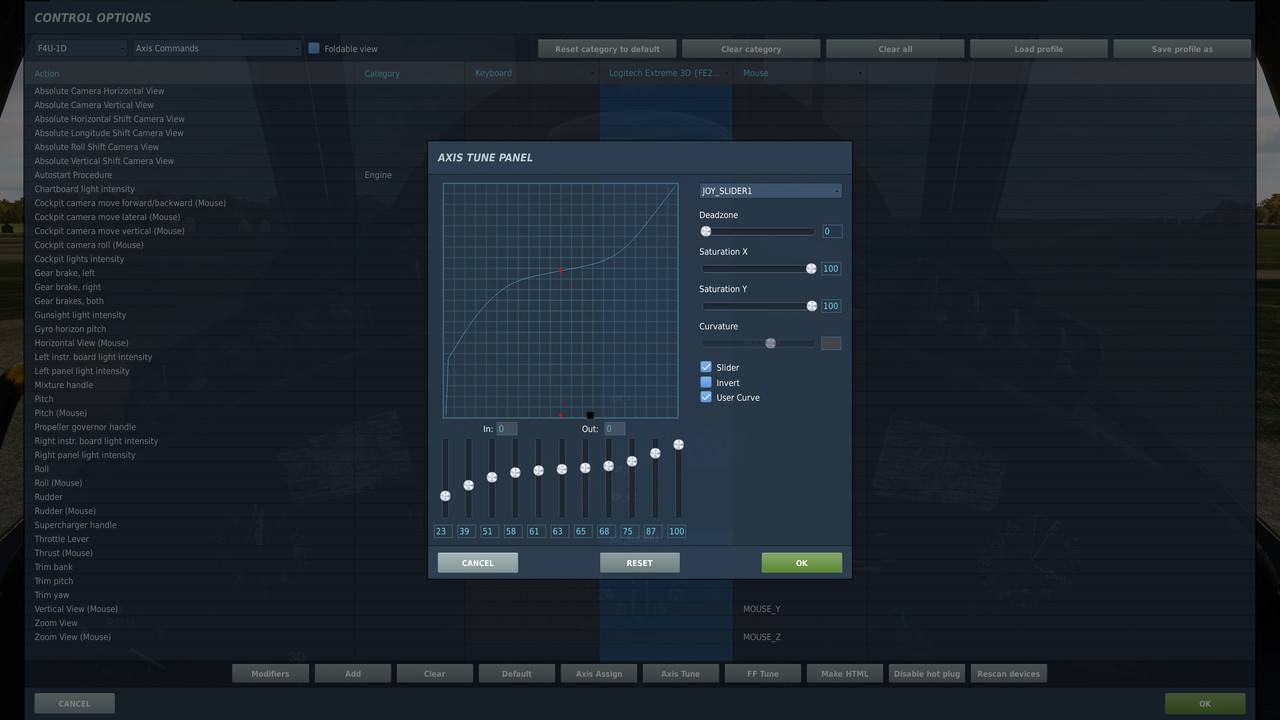
Task: Click the Save profile as button
Action: coord(1182,49)
